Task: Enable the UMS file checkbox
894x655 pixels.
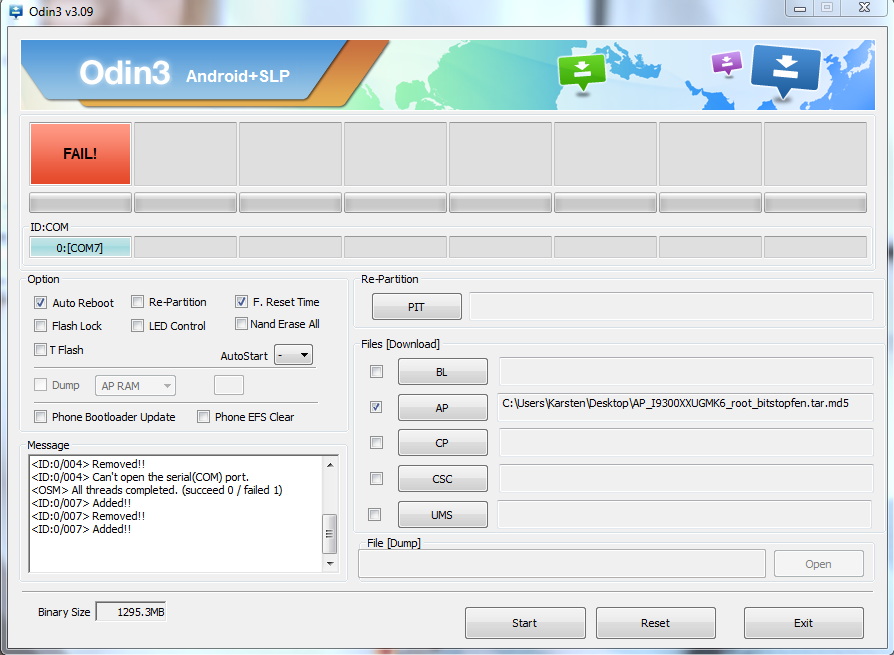Action: (x=375, y=514)
